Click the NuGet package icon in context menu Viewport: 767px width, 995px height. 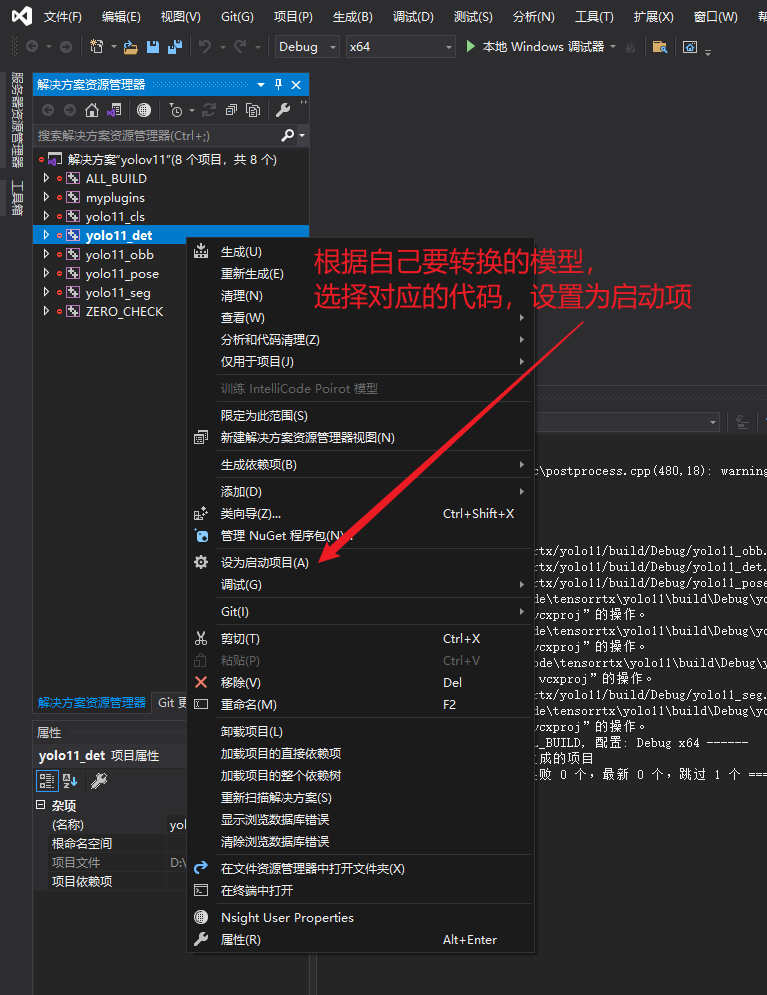(x=202, y=536)
